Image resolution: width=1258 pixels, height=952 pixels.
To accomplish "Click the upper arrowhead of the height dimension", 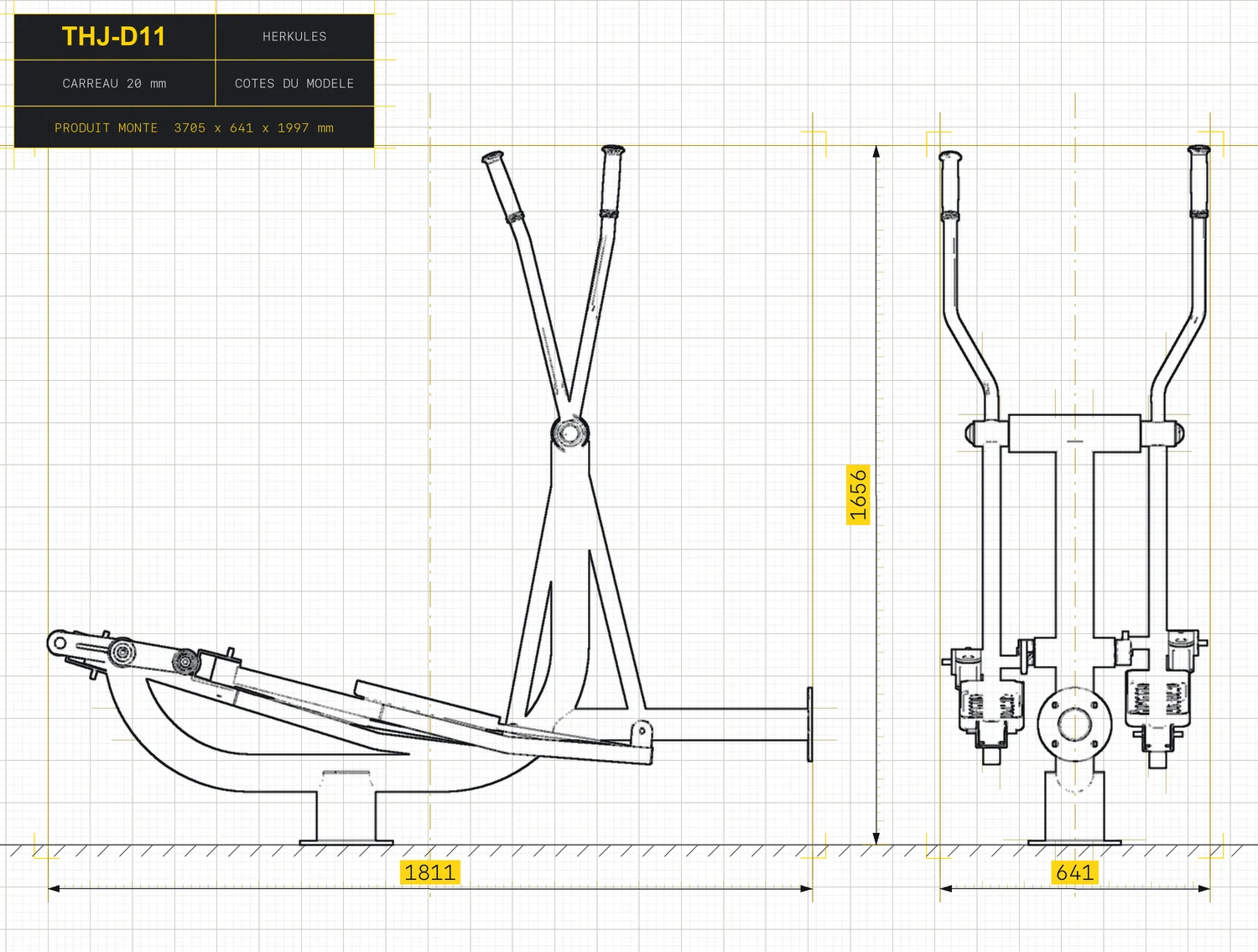I will click(876, 152).
